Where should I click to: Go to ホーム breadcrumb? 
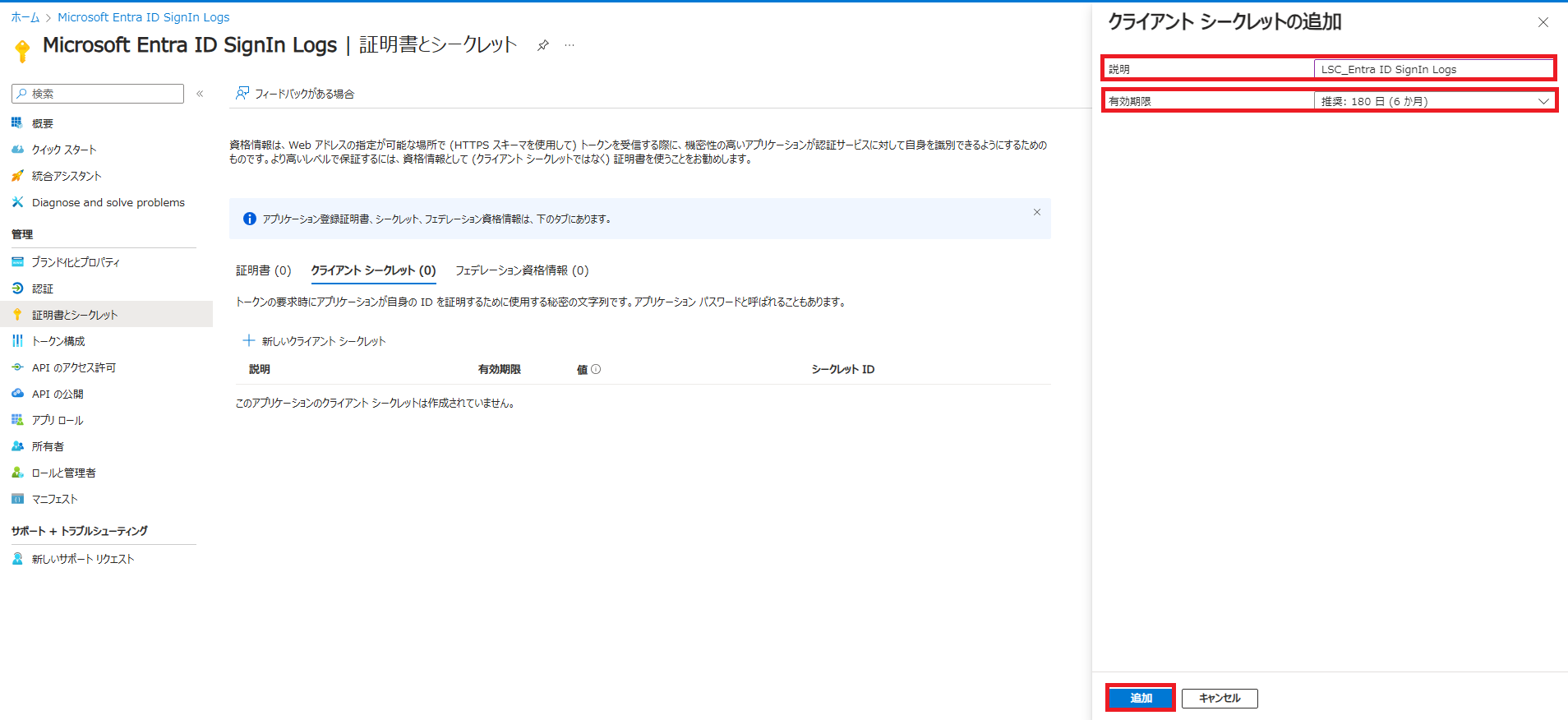point(25,17)
